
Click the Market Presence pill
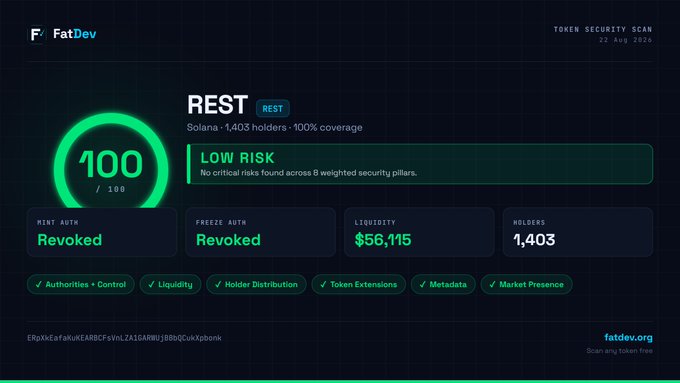click(526, 285)
